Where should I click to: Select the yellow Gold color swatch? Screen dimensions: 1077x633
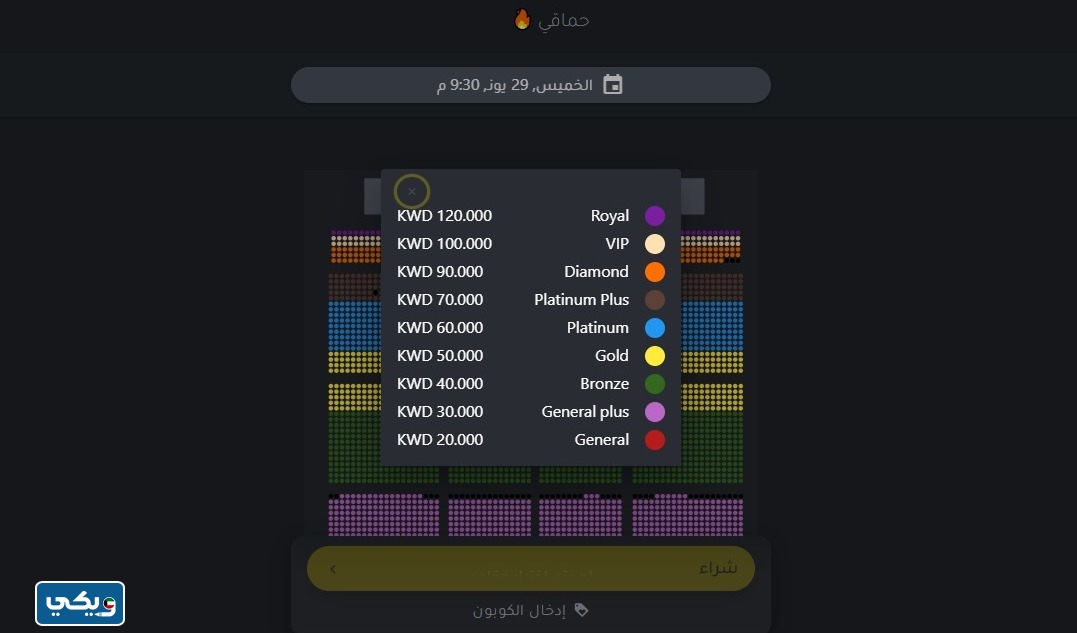pos(655,356)
